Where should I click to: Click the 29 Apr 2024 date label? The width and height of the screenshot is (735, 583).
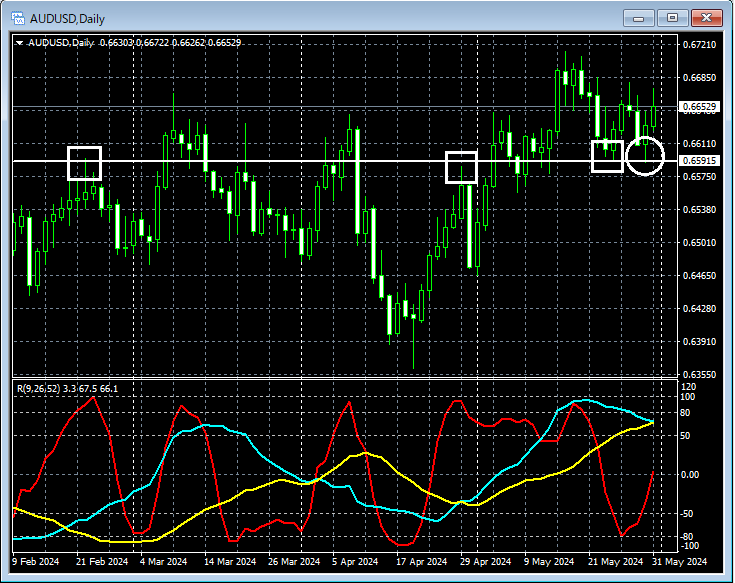[485, 561]
